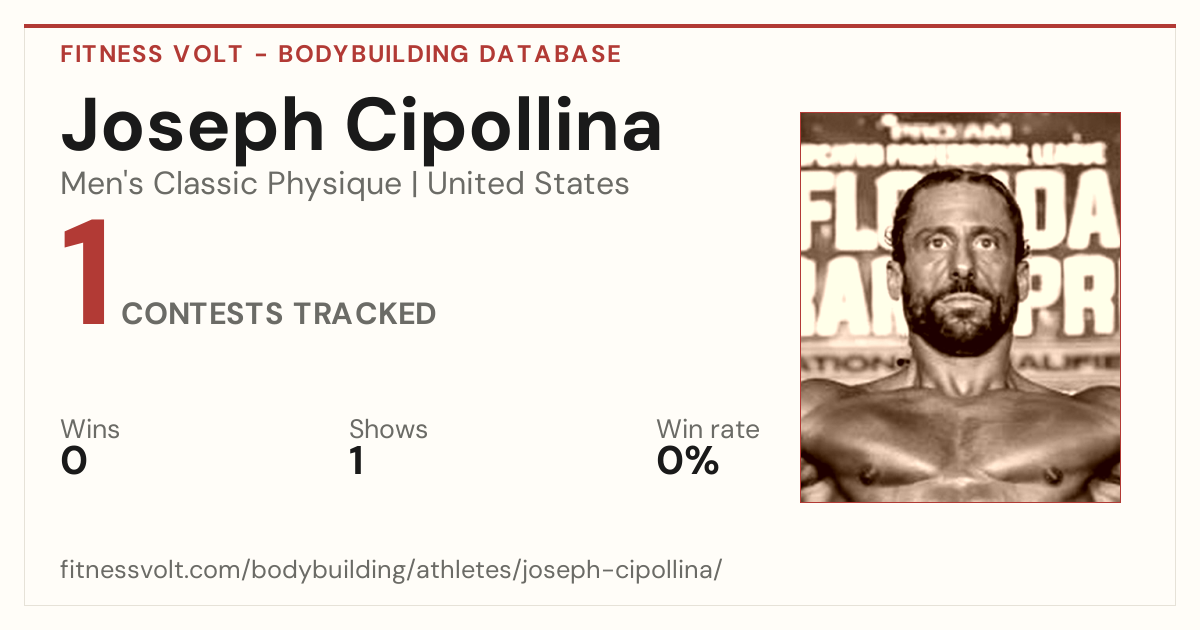Click the Shows label
This screenshot has width=1200, height=630.
[x=388, y=430]
